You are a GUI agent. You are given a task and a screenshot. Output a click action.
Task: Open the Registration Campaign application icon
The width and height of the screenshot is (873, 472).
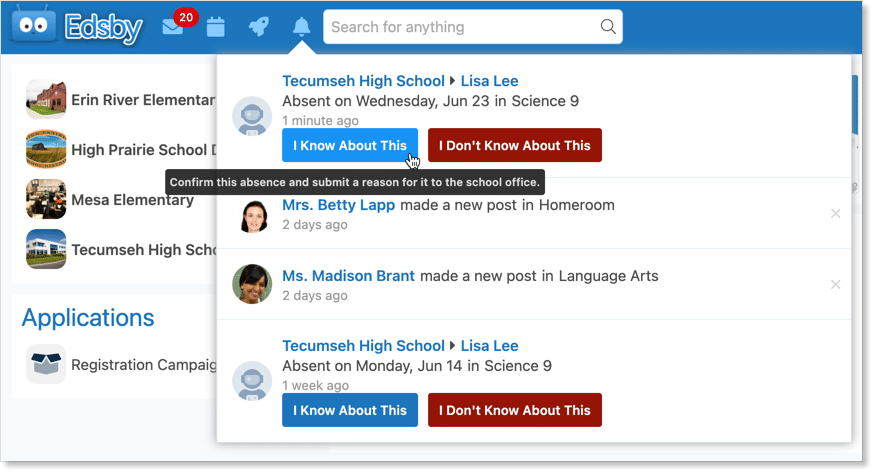click(x=46, y=365)
